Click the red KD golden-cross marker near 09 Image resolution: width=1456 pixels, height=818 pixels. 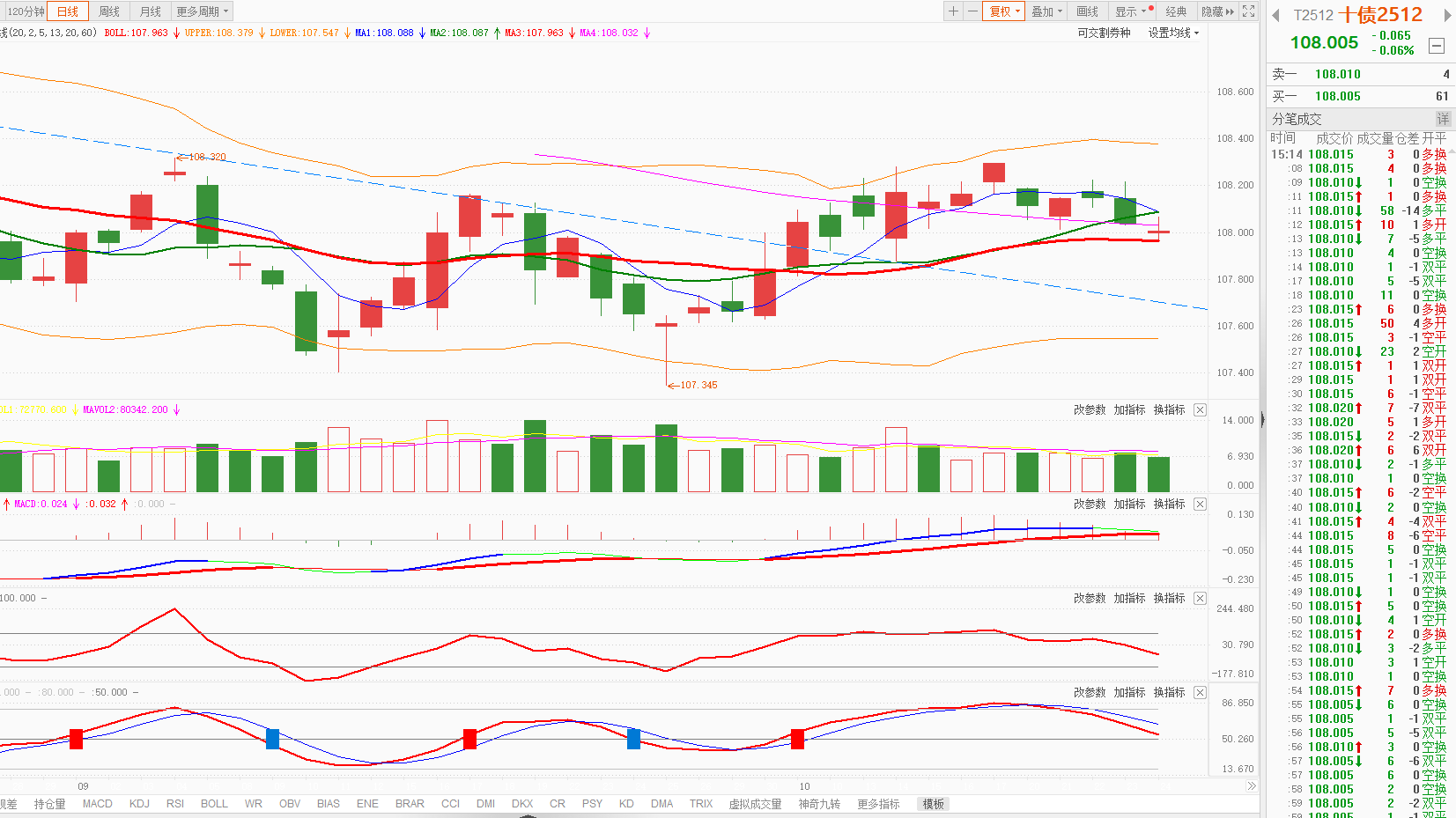tap(76, 739)
